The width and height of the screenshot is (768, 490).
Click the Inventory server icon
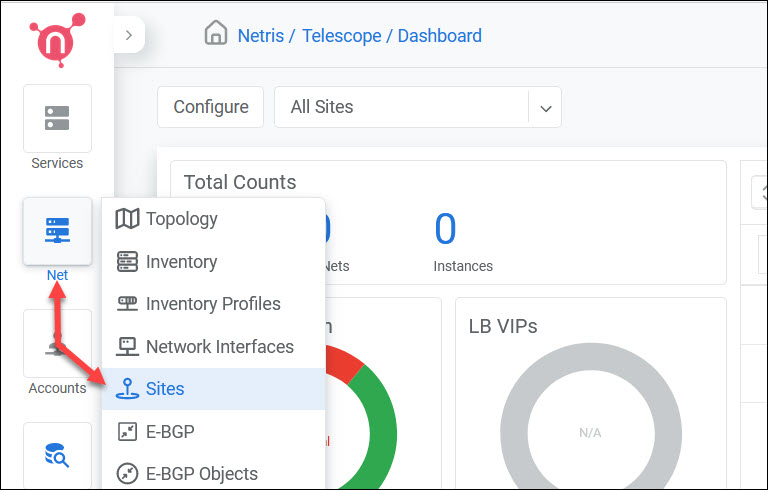[x=127, y=261]
